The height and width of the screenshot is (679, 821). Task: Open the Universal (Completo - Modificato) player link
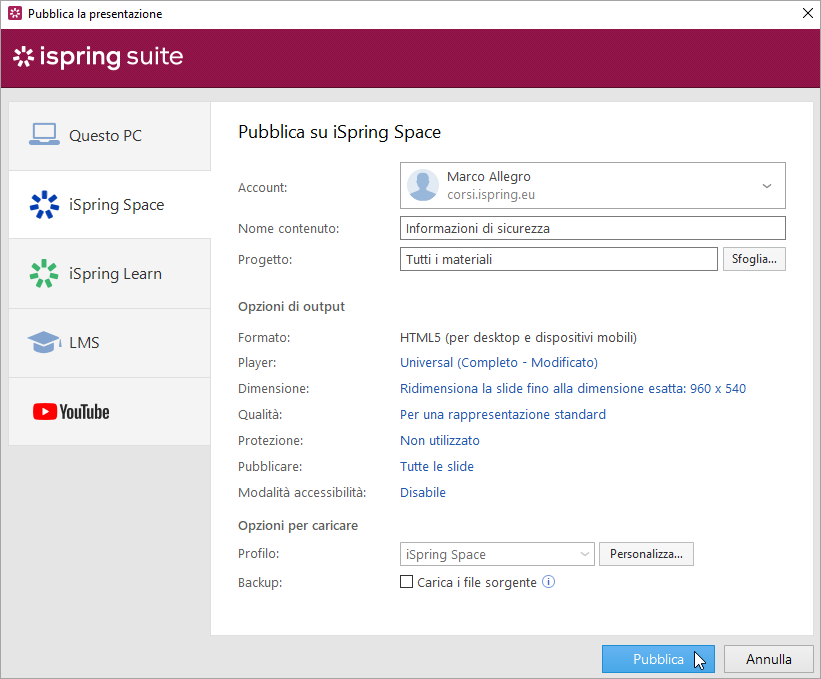click(x=499, y=363)
